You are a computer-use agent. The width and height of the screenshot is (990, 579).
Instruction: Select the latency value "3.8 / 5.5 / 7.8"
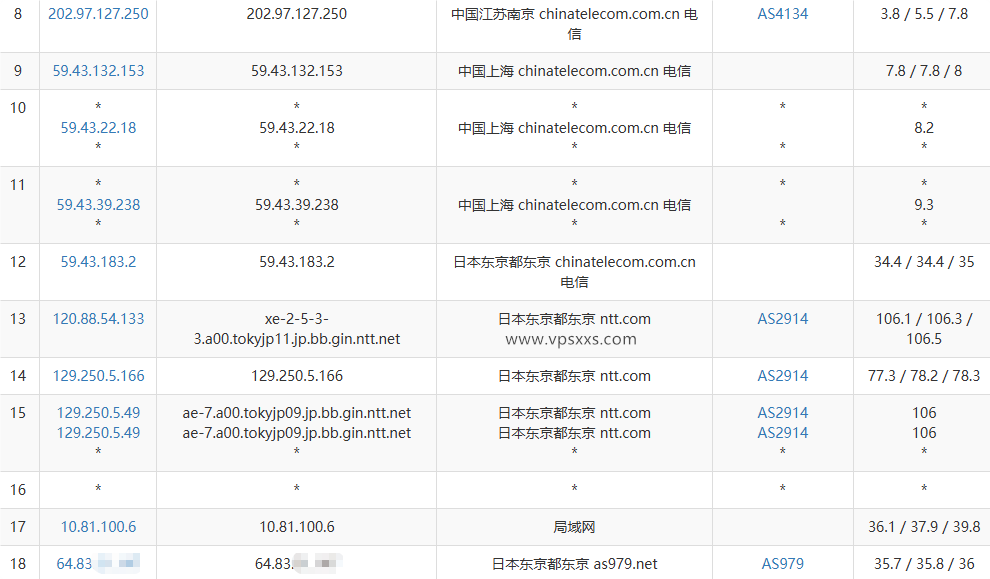click(x=924, y=14)
